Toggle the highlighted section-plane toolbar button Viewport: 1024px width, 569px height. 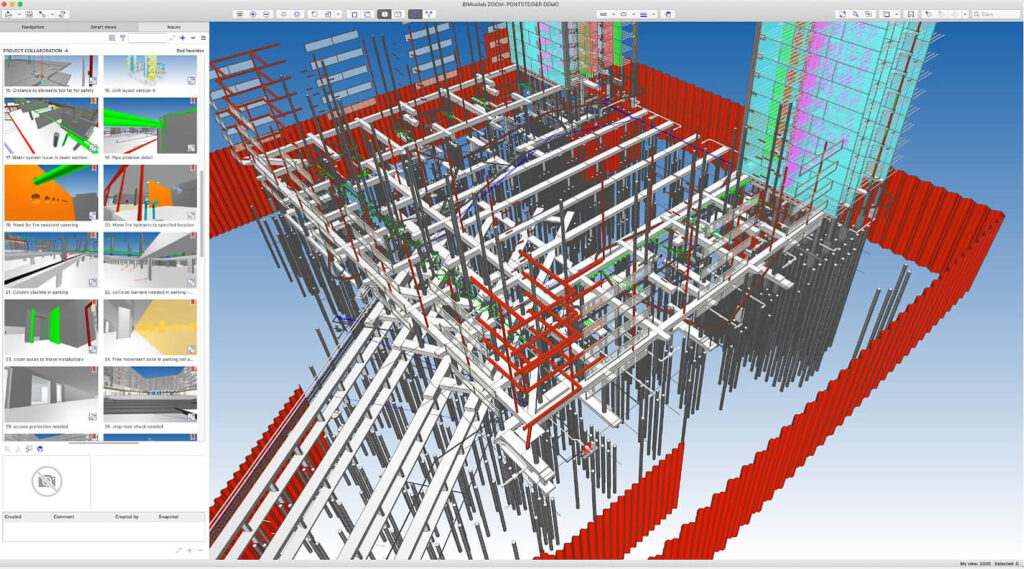point(415,14)
